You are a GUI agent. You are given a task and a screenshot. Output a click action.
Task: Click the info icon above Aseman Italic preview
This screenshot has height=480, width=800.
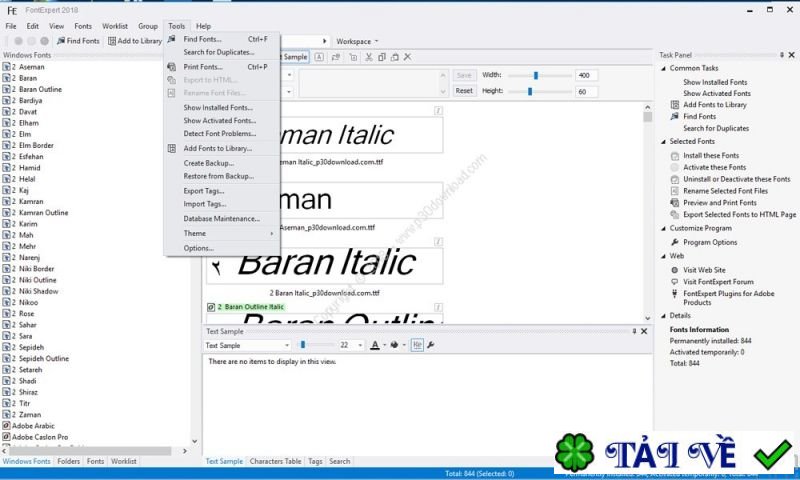(438, 110)
